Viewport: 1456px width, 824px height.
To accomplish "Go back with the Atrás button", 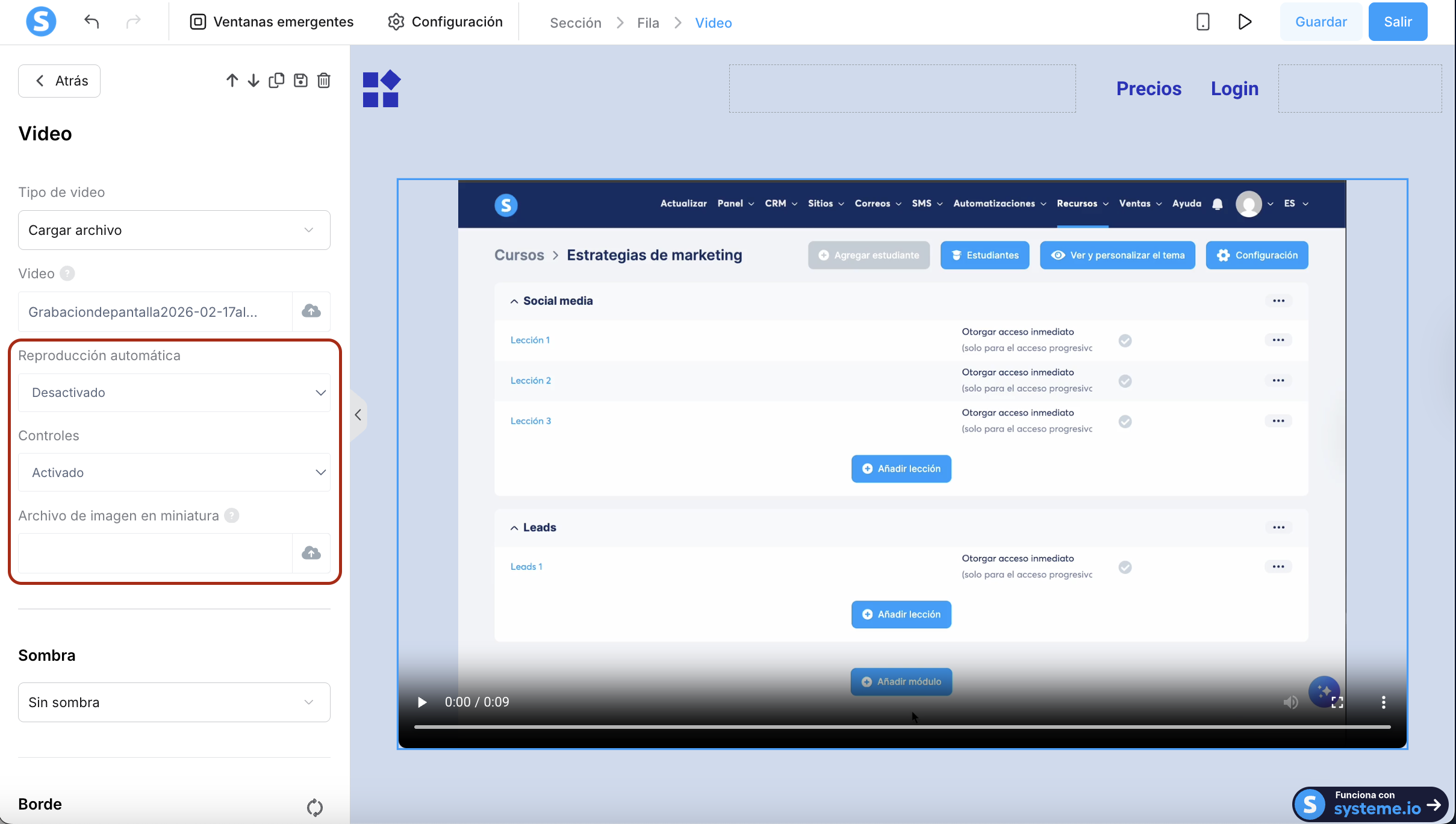I will [60, 81].
